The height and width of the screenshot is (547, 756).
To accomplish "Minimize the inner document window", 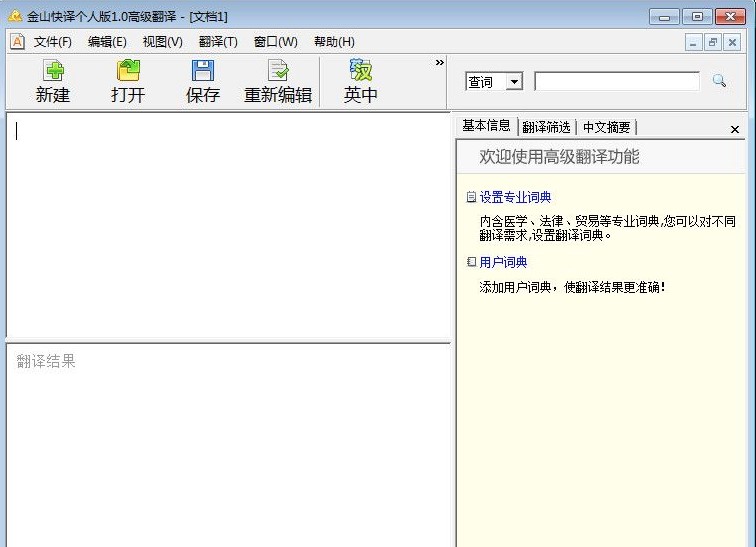I will pyautogui.click(x=693, y=42).
